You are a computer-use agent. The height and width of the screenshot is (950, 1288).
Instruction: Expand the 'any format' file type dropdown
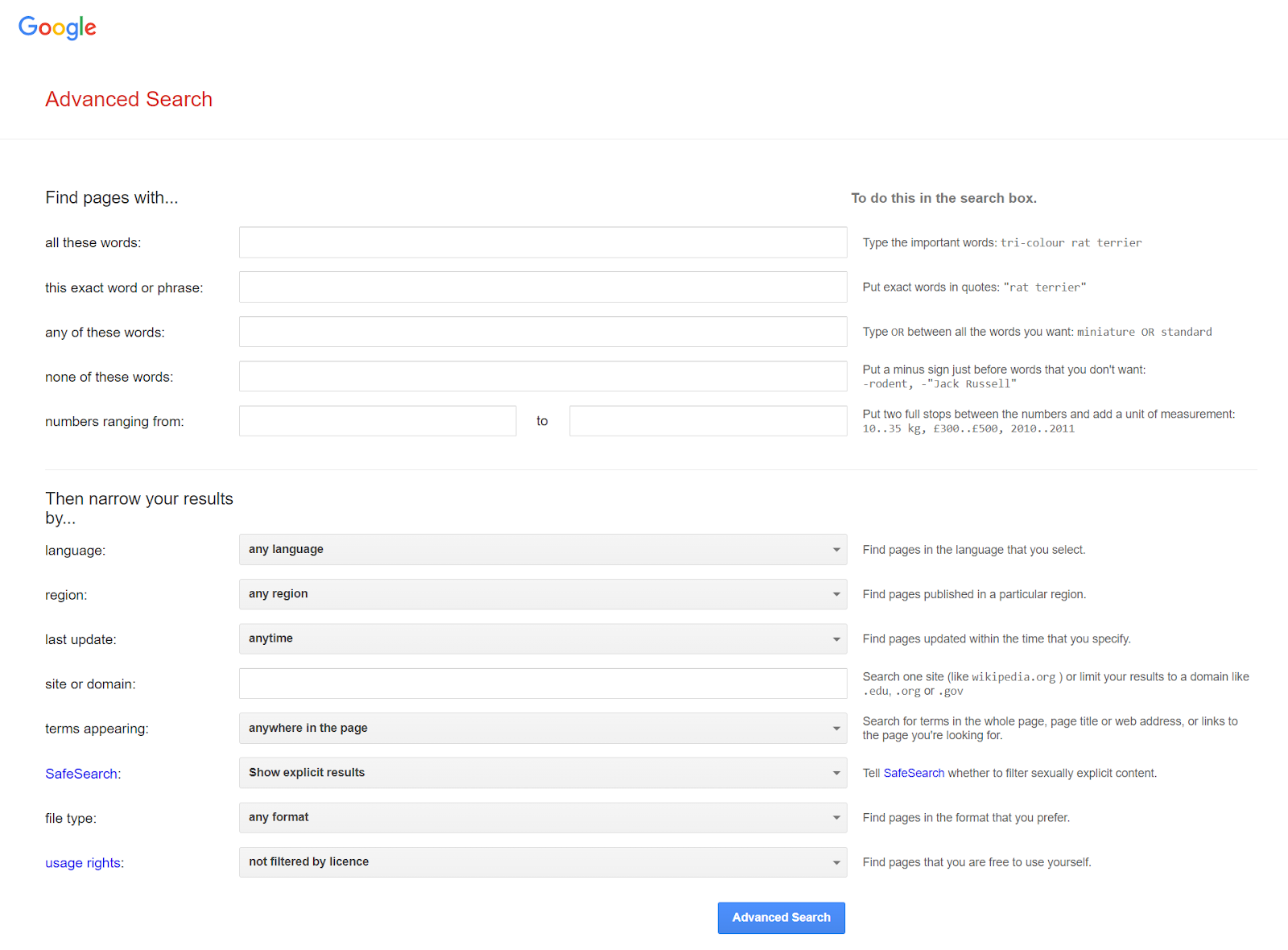click(543, 817)
